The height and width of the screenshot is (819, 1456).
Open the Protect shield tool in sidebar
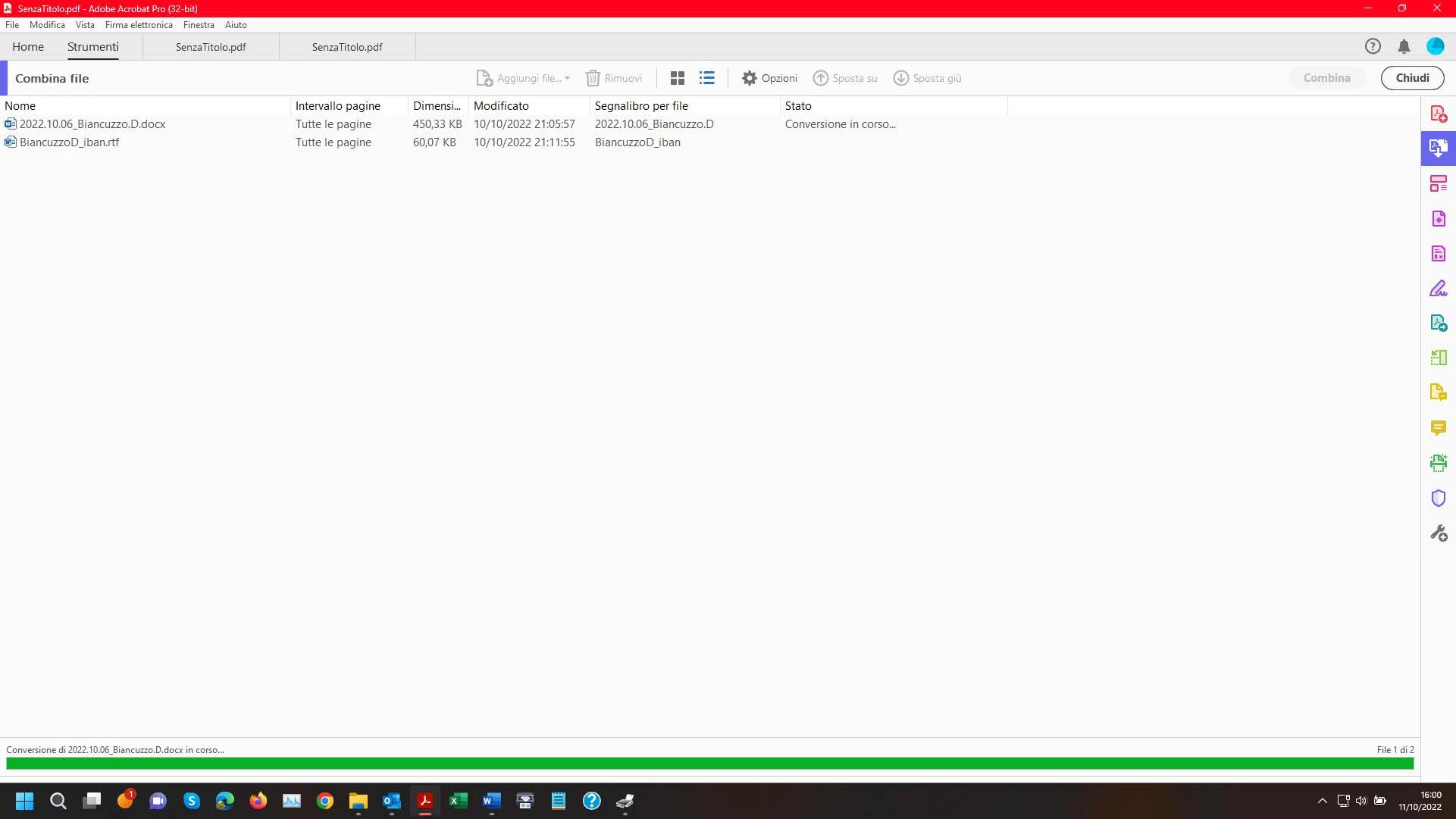click(x=1438, y=498)
